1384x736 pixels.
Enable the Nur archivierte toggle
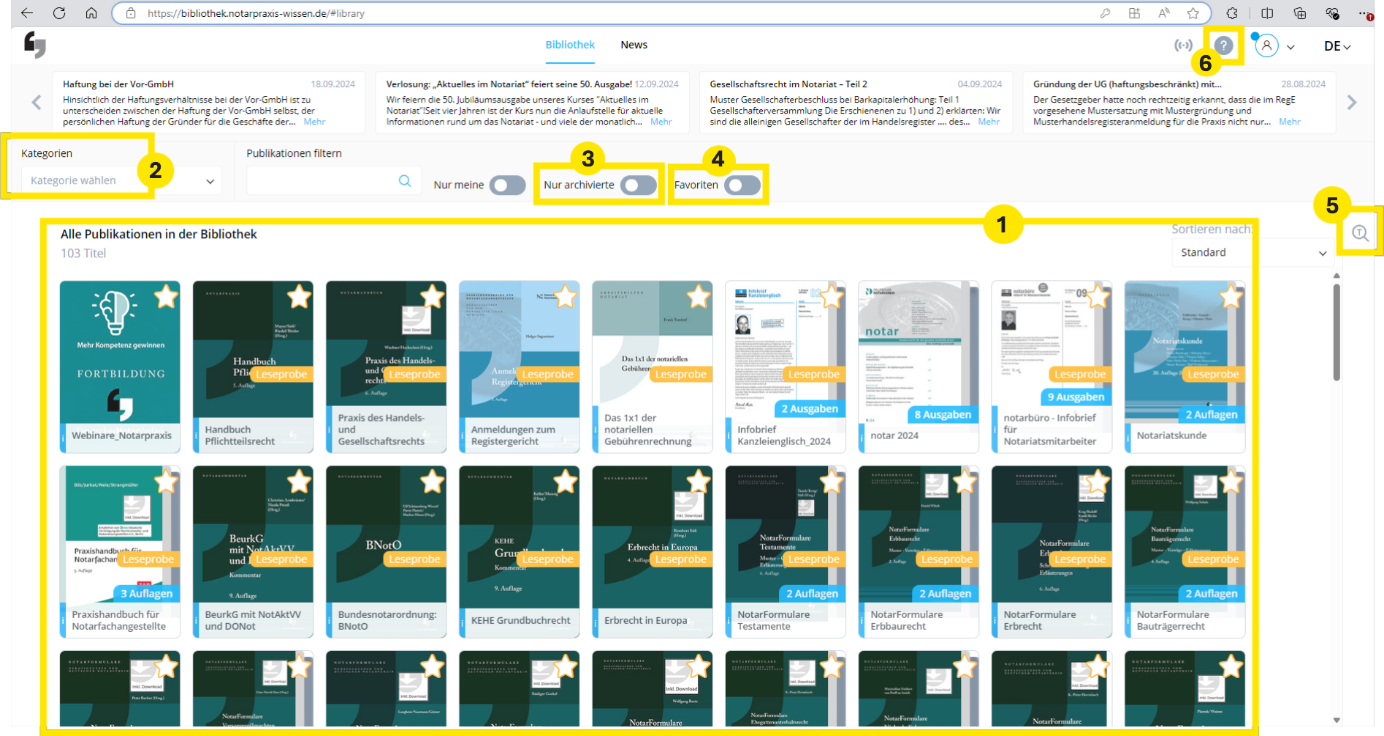pyautogui.click(x=638, y=185)
